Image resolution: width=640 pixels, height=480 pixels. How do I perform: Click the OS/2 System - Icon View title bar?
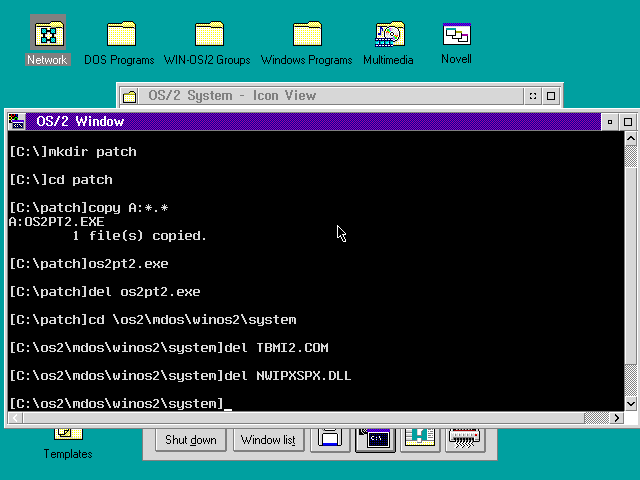tap(331, 96)
